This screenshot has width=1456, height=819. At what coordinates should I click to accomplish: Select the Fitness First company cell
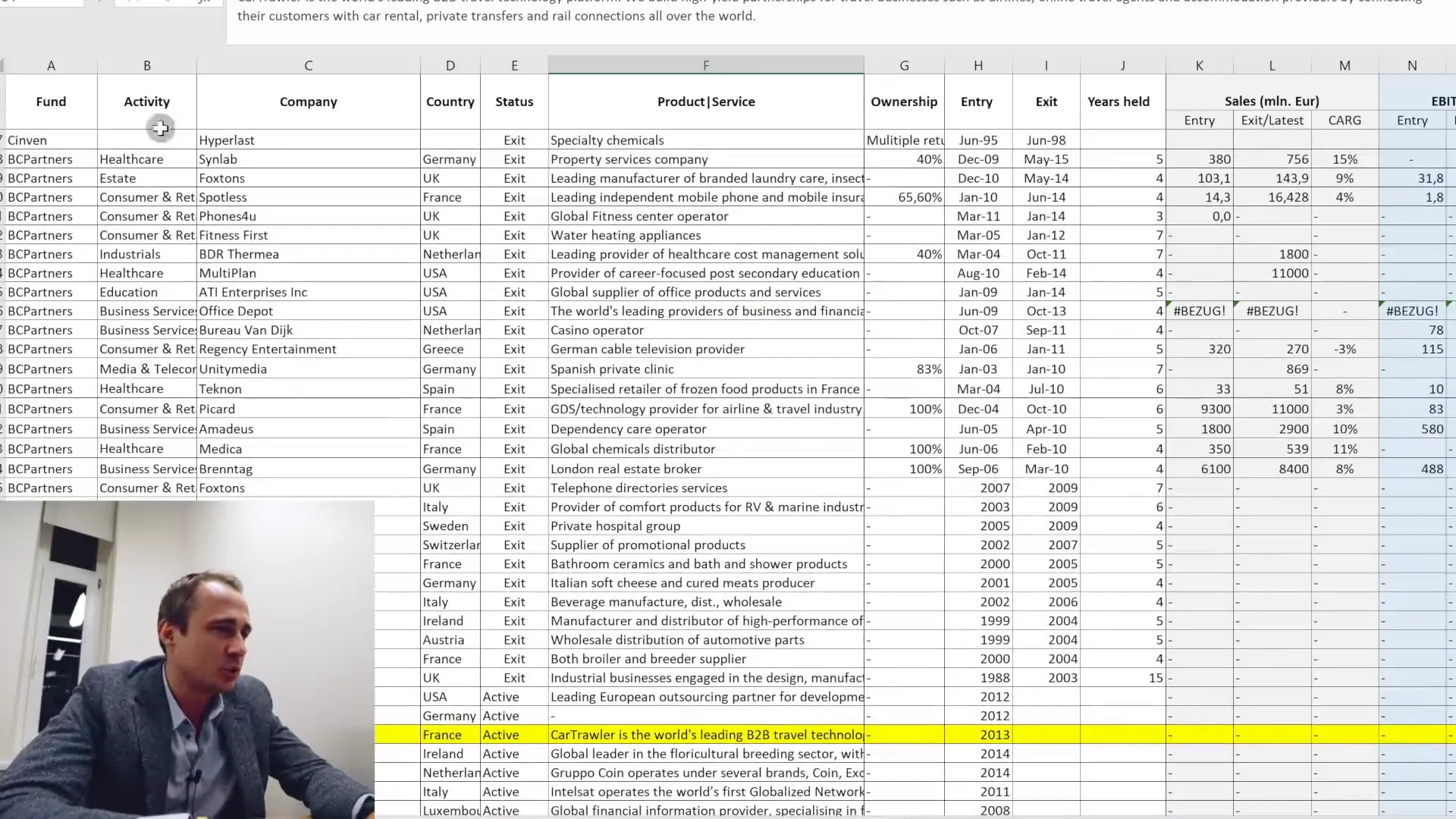(308, 234)
